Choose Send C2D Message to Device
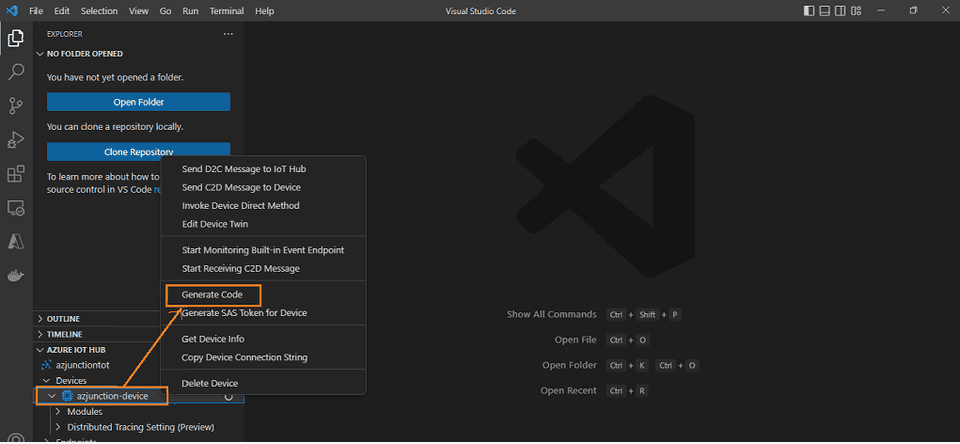The height and width of the screenshot is (444, 960). pyautogui.click(x=263, y=187)
